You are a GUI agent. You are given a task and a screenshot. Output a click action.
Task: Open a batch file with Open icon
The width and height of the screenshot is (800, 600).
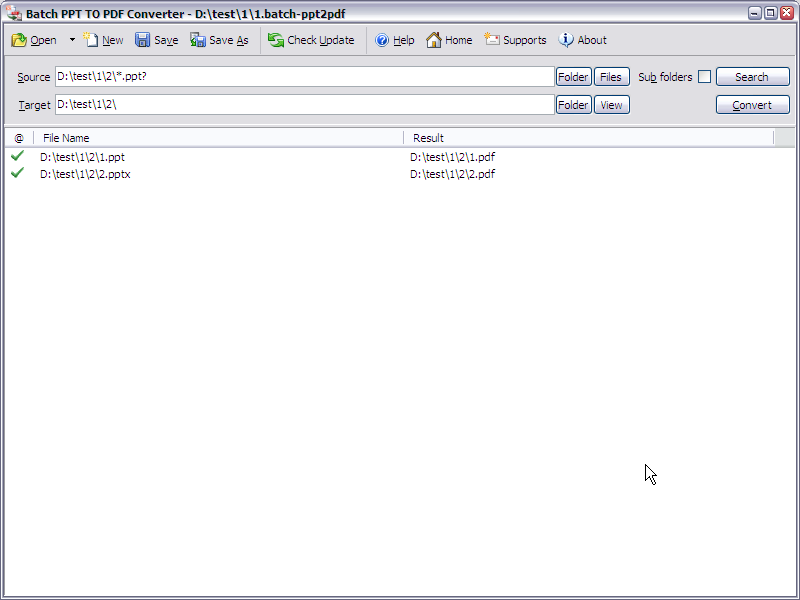click(34, 40)
